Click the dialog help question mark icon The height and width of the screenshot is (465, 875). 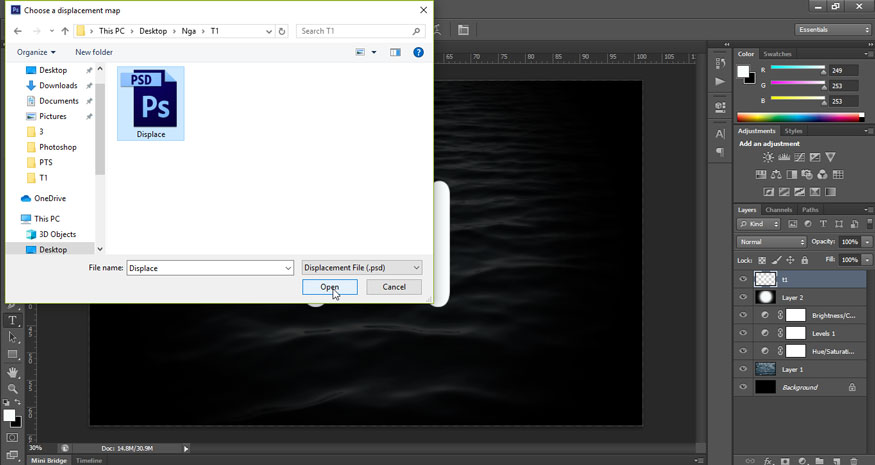click(418, 52)
